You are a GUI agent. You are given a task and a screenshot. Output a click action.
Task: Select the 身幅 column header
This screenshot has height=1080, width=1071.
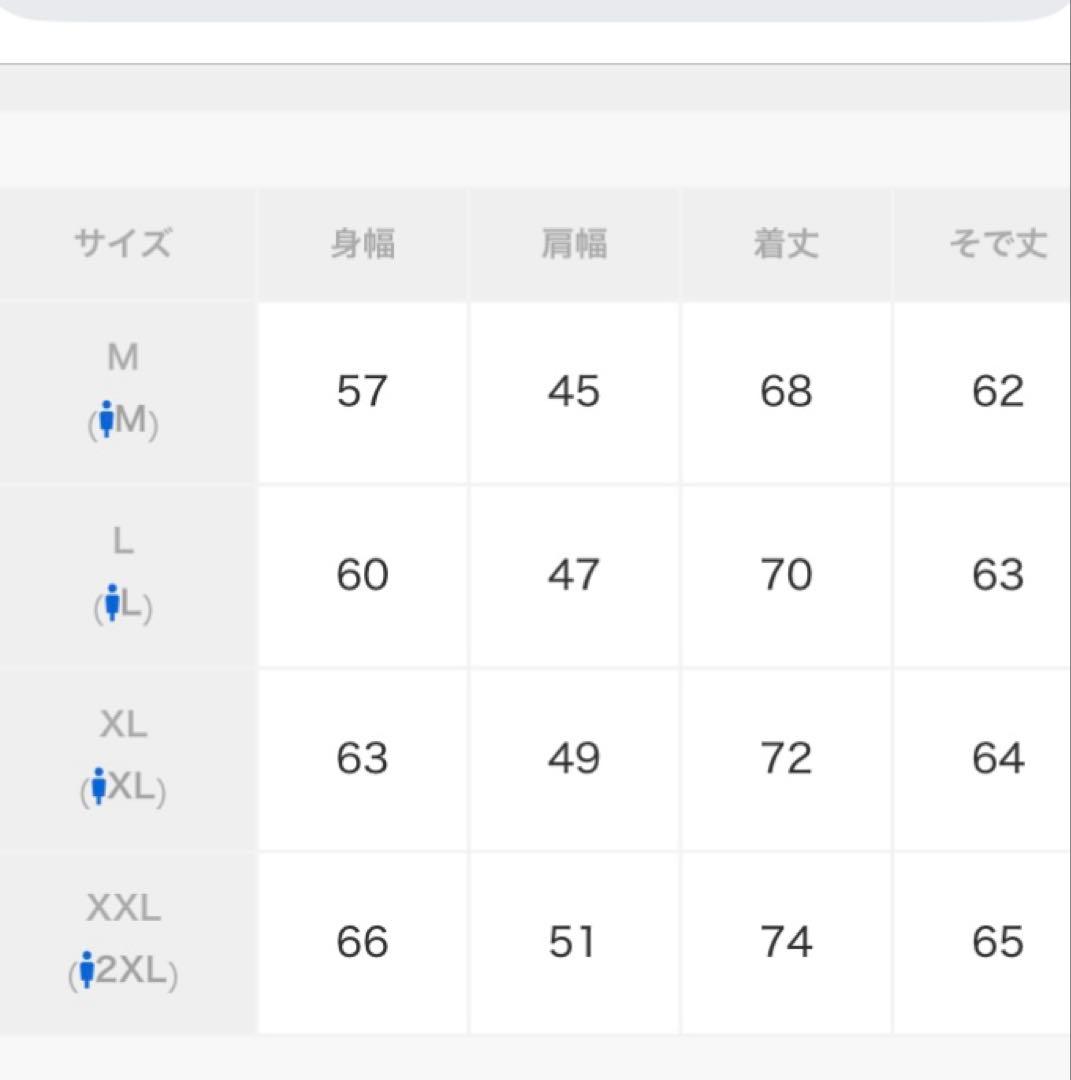click(x=362, y=244)
